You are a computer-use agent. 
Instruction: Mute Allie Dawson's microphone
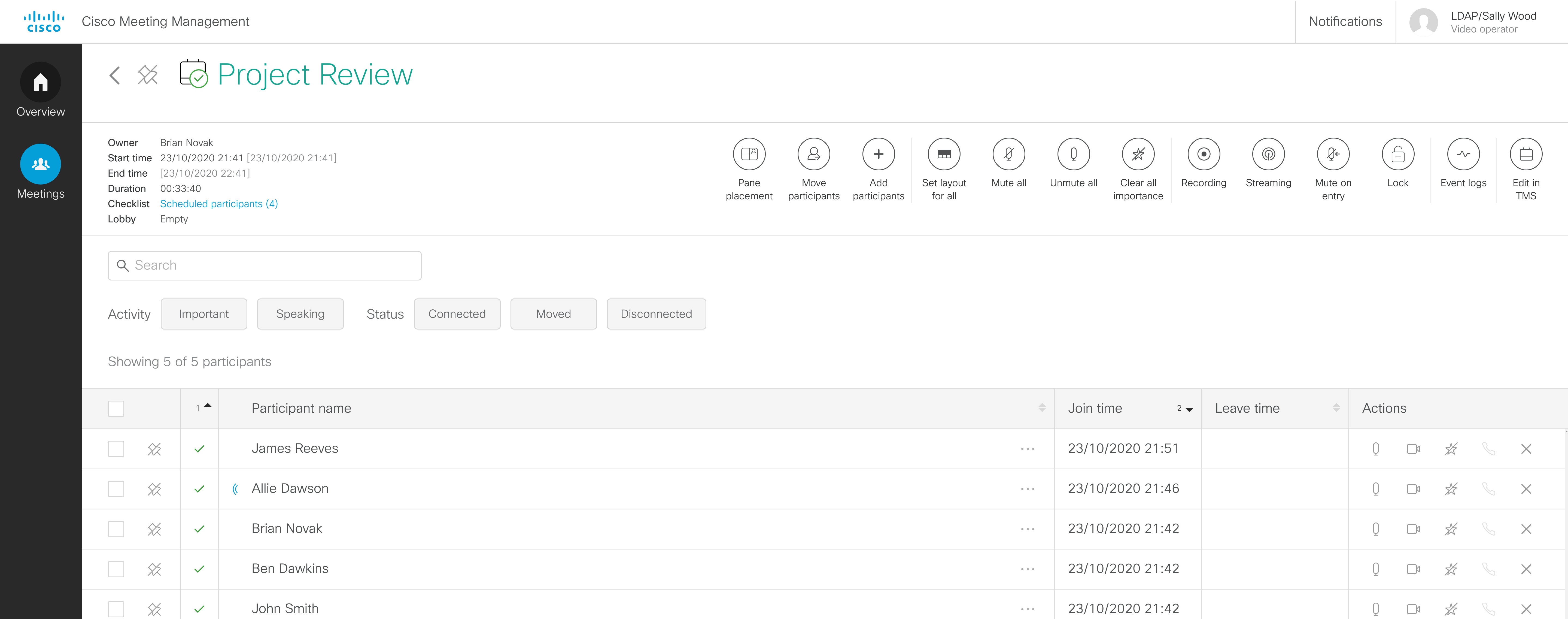tap(1375, 489)
